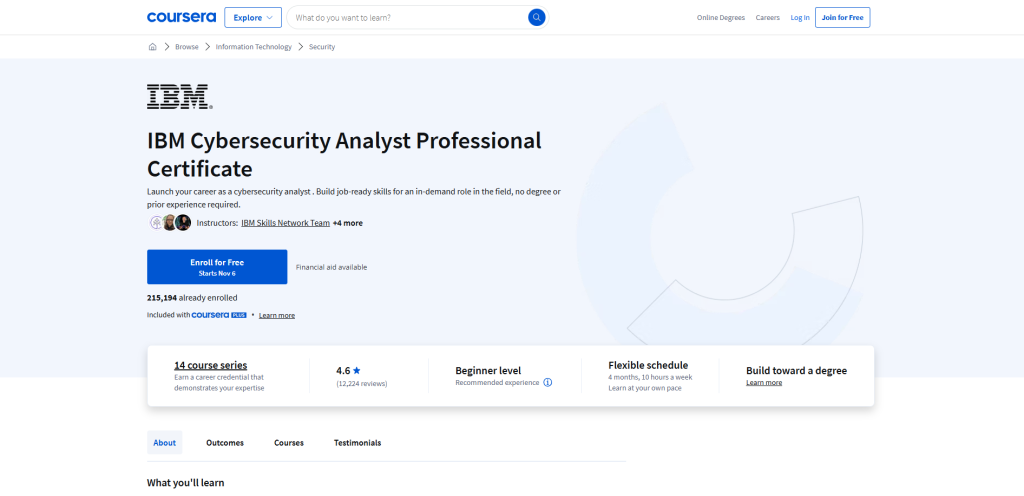Click the IBM logo
This screenshot has width=1024, height=496.
[180, 97]
